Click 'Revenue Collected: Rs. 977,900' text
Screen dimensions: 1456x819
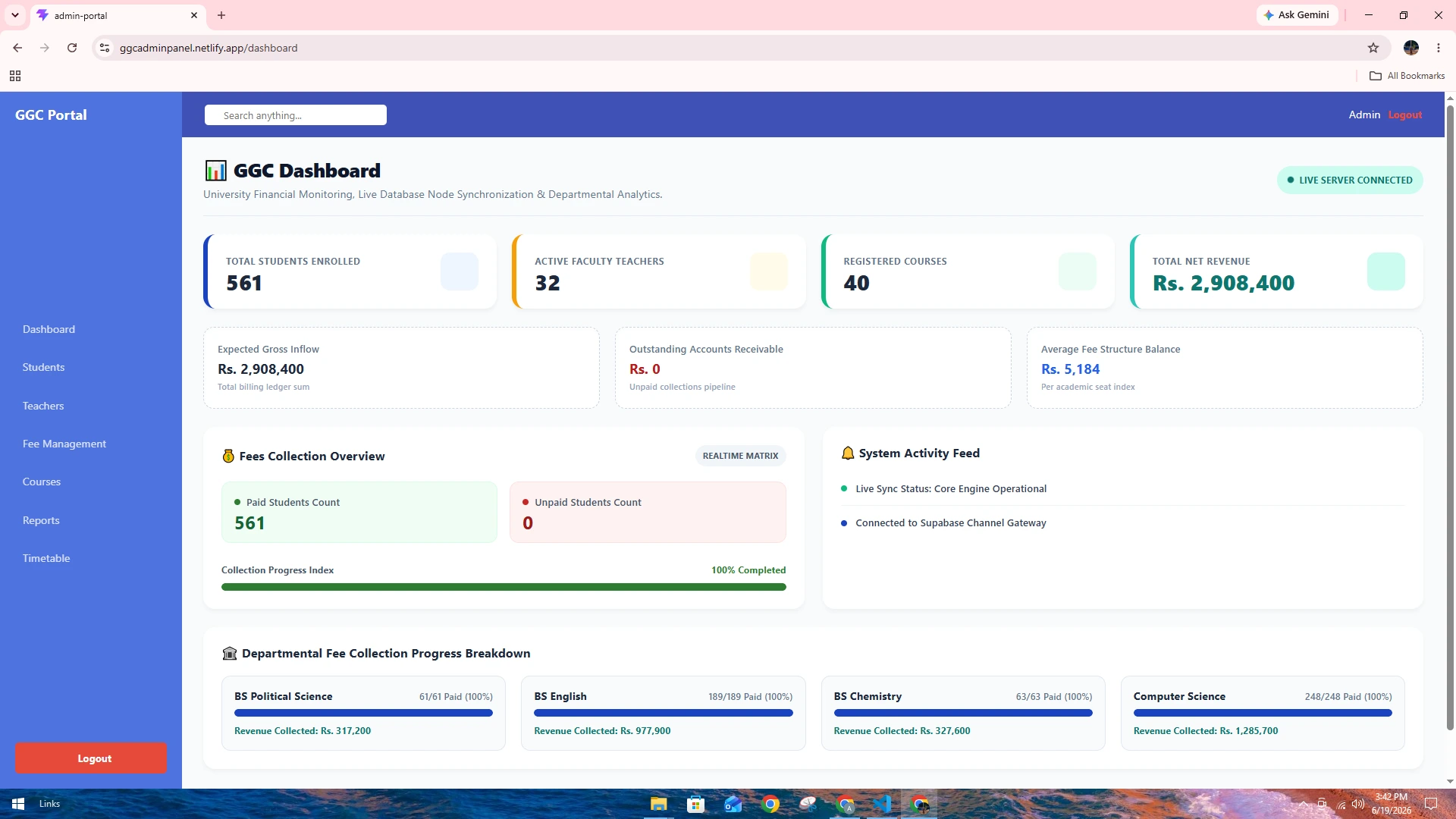602,731
